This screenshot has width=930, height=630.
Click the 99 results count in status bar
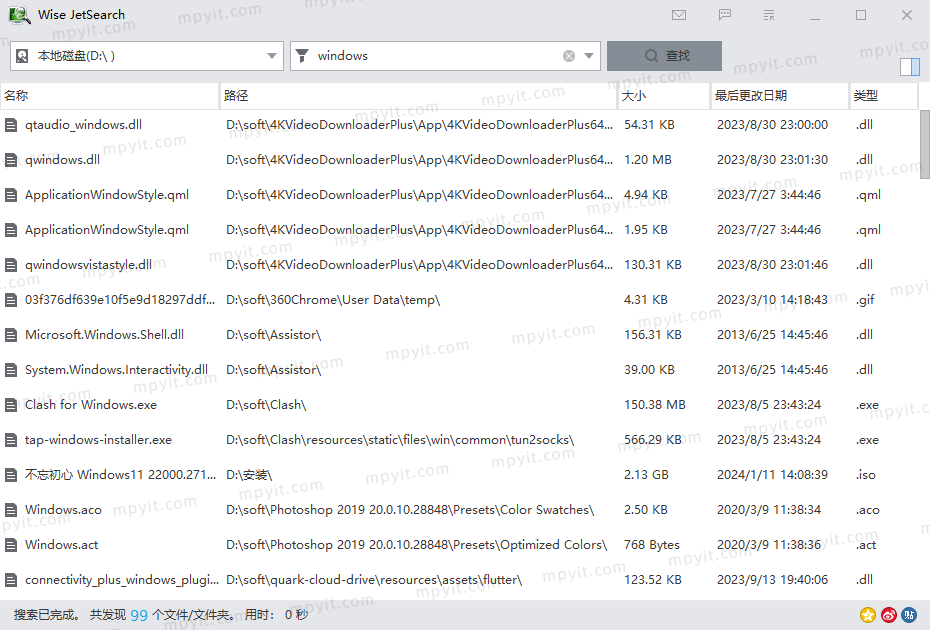pos(139,615)
